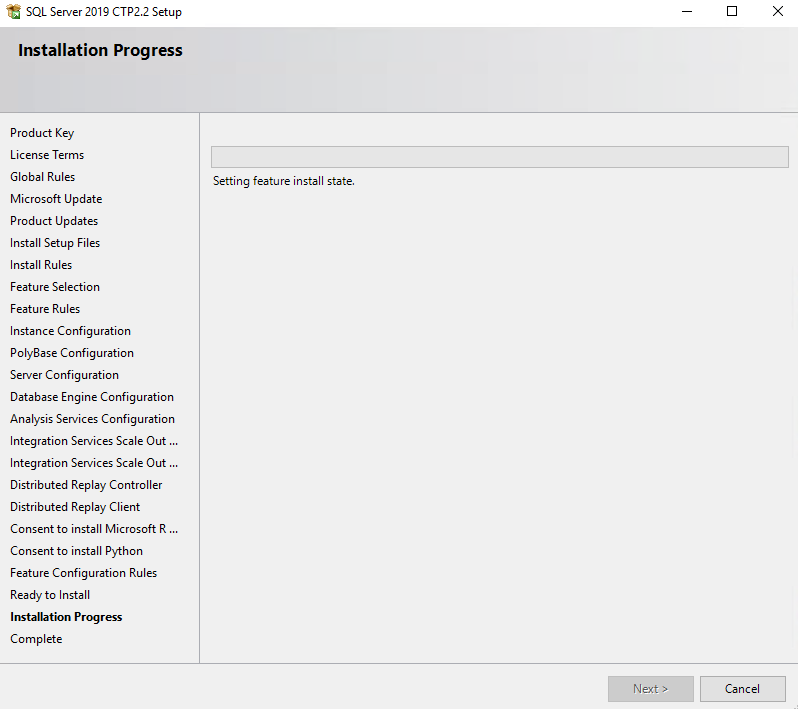The height and width of the screenshot is (709, 798).
Task: Select the PolyBase Configuration step
Action: tap(72, 353)
